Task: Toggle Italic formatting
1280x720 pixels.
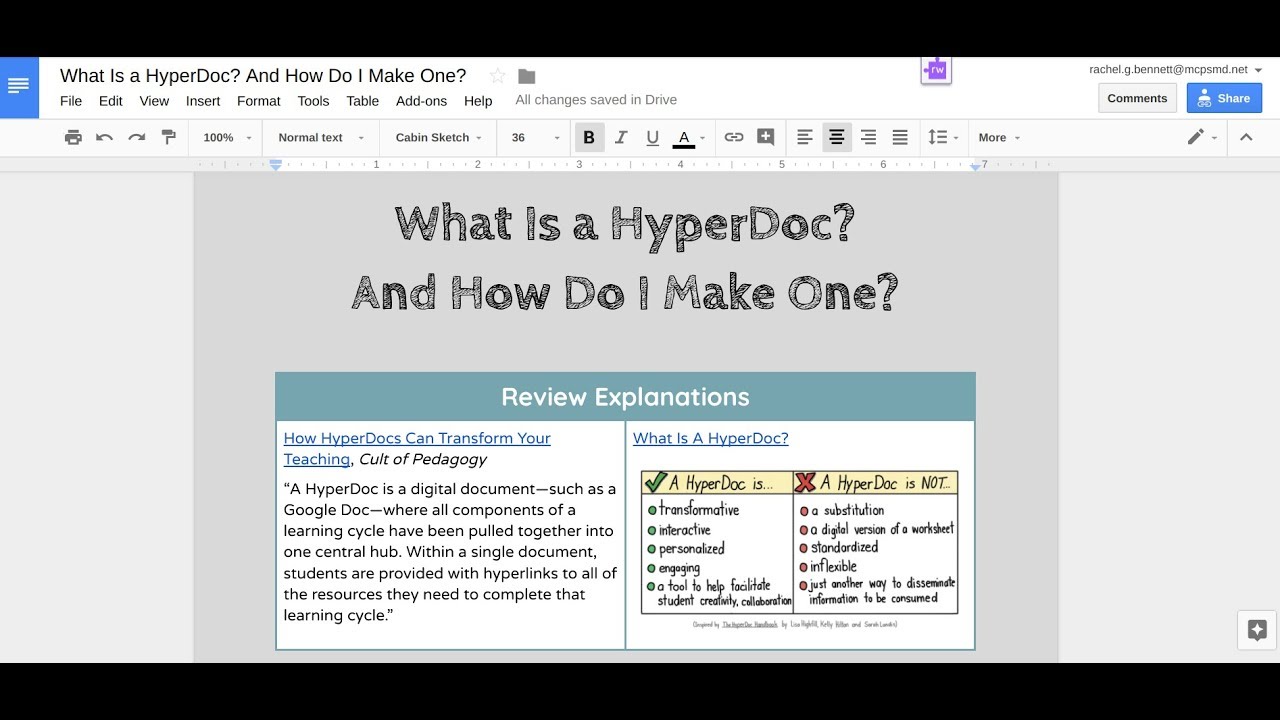Action: tap(621, 138)
